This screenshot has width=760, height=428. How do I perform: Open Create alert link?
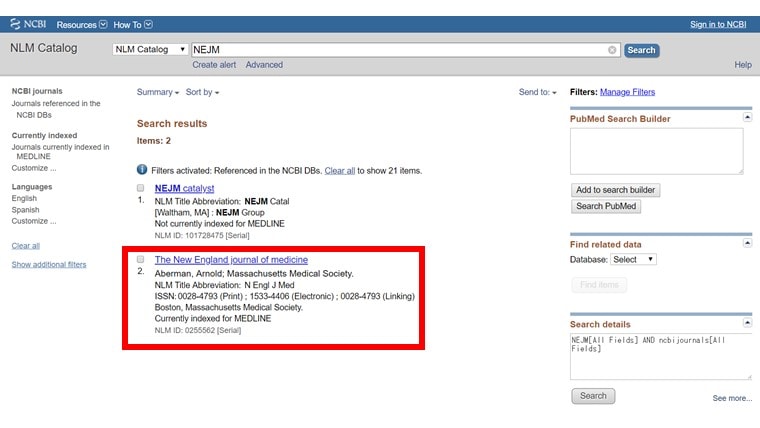(x=214, y=65)
